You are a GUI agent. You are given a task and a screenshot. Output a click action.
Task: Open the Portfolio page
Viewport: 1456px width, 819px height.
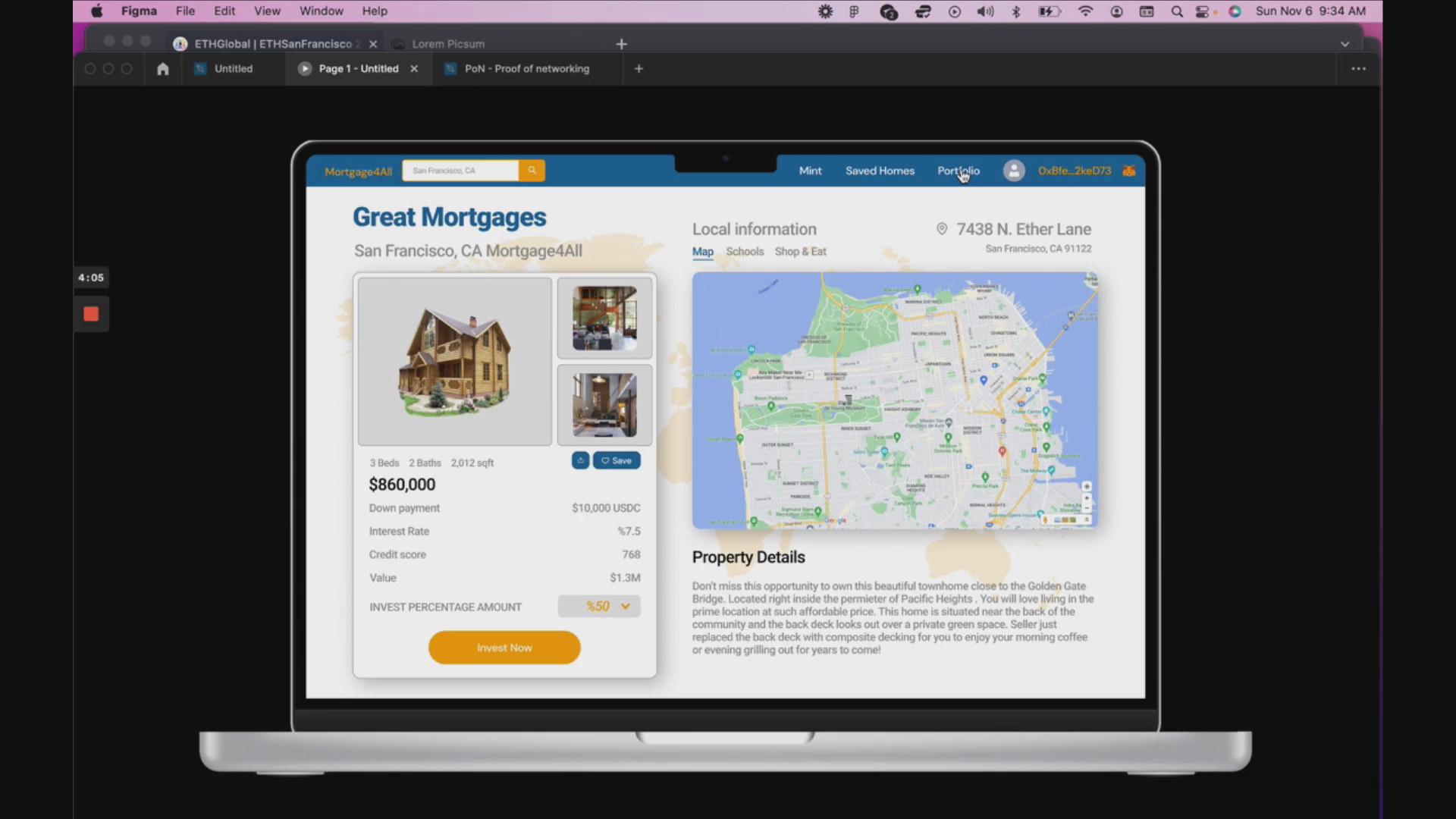click(x=959, y=171)
